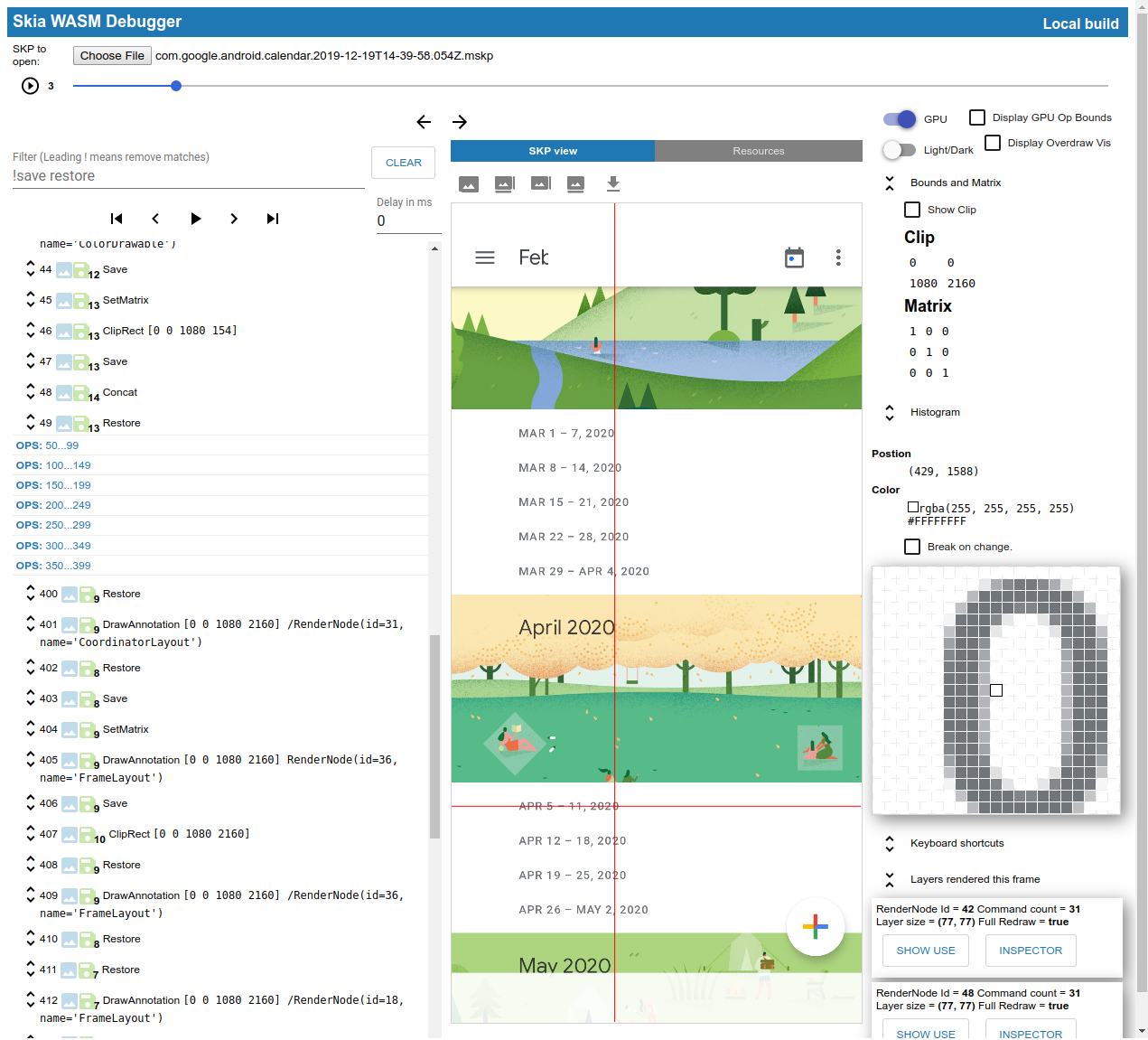The width and height of the screenshot is (1148, 1040).
Task: Switch to the Resources tab
Action: click(758, 151)
